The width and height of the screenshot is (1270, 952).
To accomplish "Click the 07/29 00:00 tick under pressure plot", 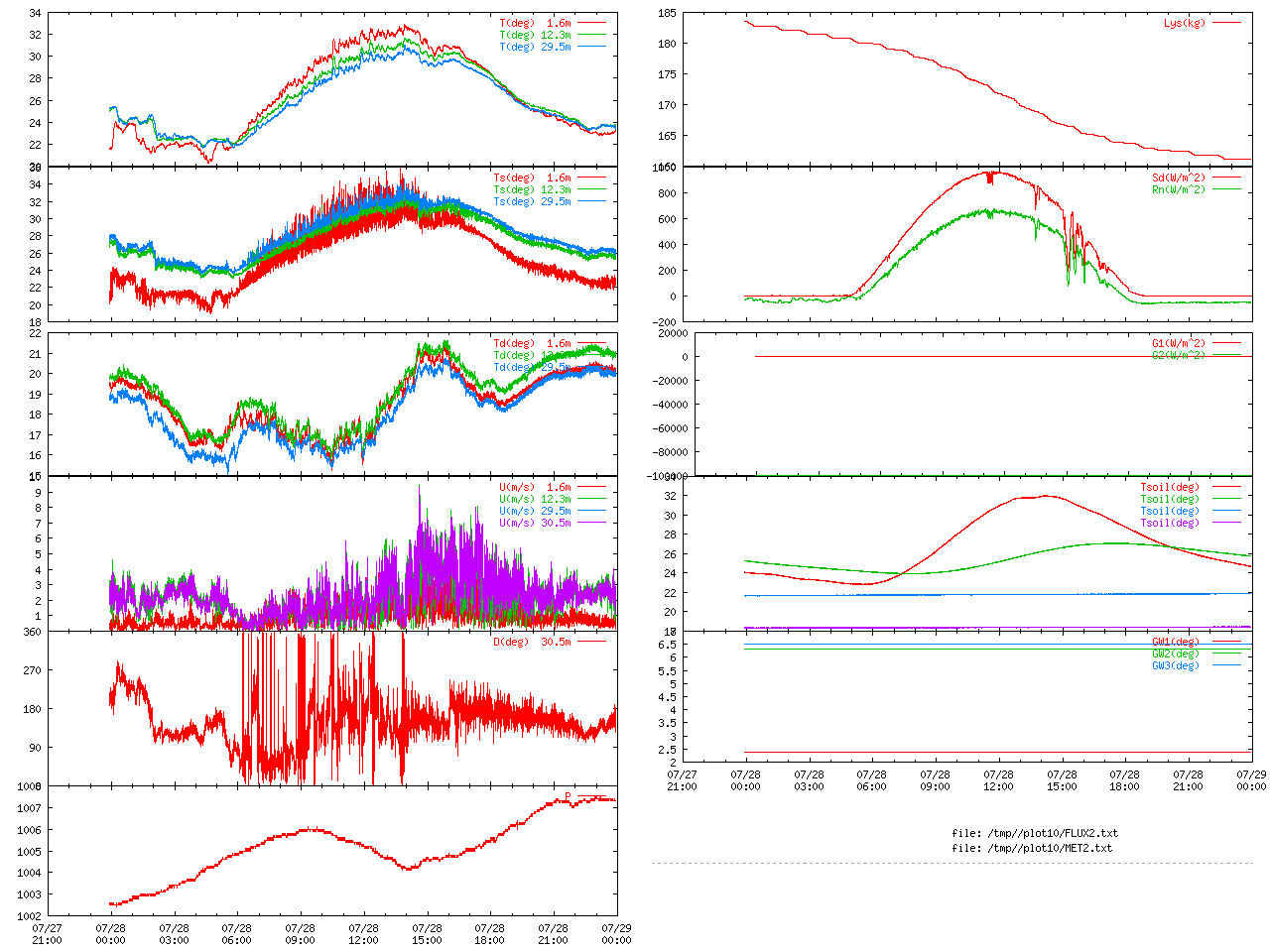I will tap(616, 934).
